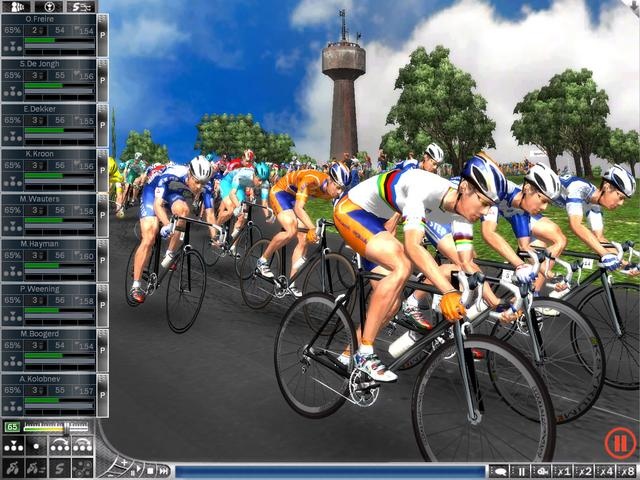Click the large red pause button
This screenshot has width=640, height=480.
619,442
